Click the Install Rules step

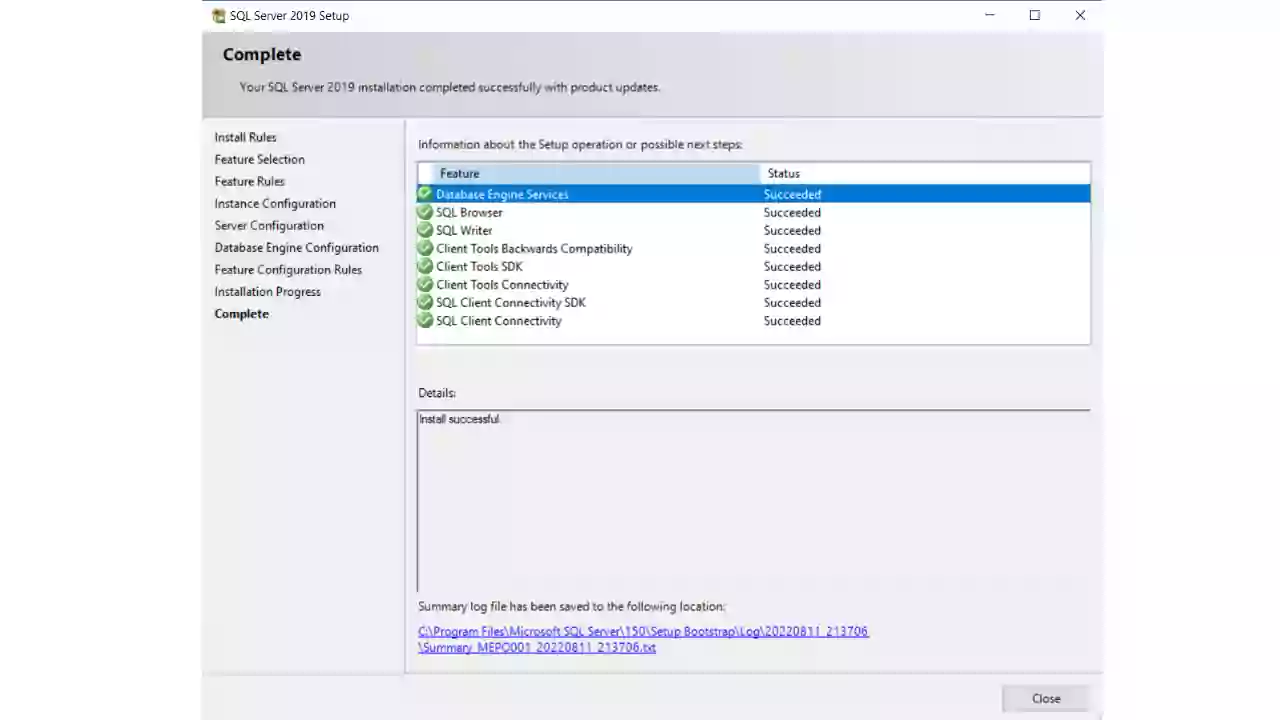[x=245, y=137]
